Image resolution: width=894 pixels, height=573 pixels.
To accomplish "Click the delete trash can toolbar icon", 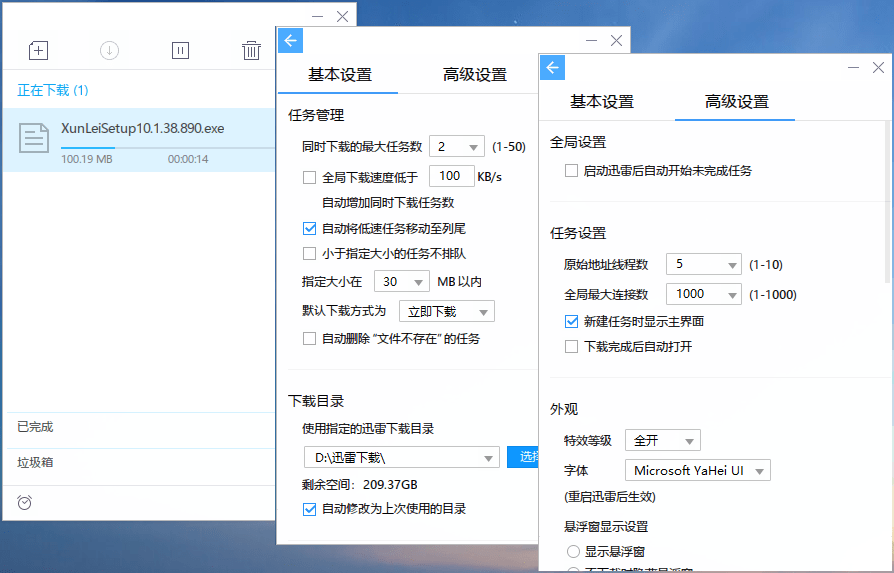I will click(251, 51).
